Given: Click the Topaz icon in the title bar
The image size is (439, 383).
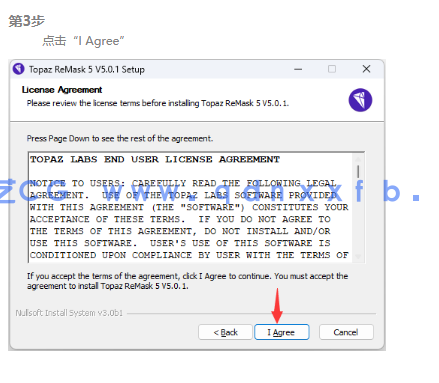Looking at the screenshot, I should [19, 69].
